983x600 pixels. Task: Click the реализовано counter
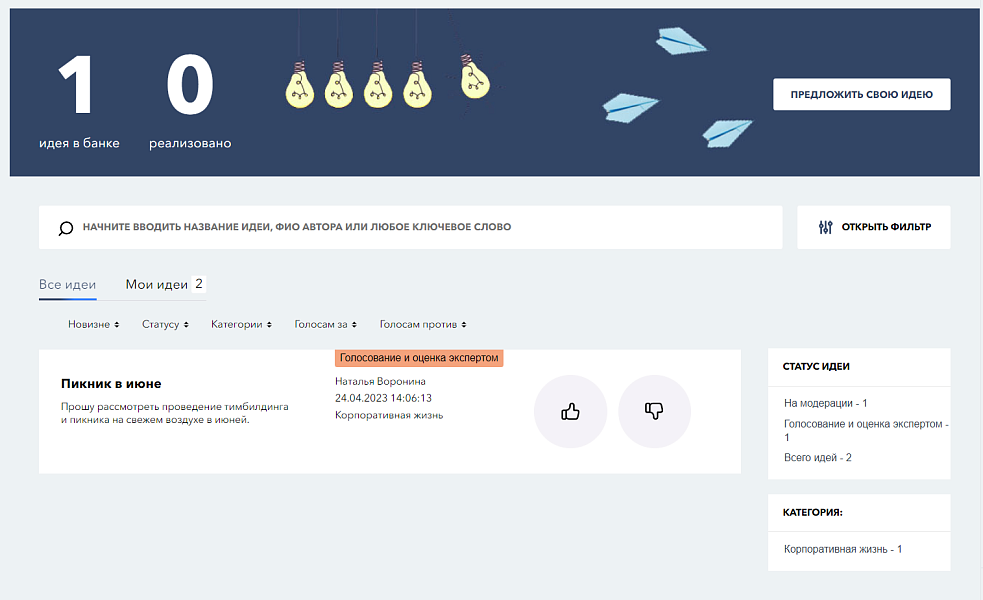click(190, 100)
